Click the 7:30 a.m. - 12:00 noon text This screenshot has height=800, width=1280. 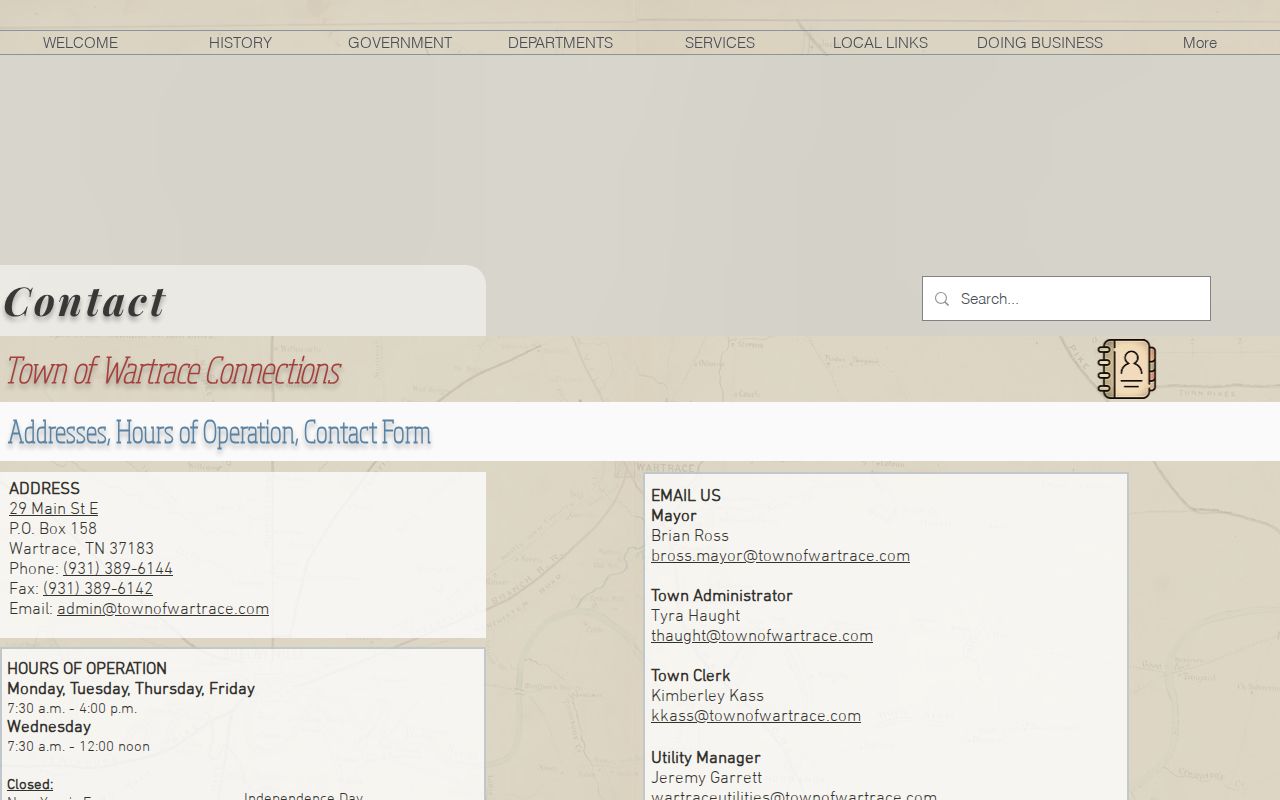(78, 747)
